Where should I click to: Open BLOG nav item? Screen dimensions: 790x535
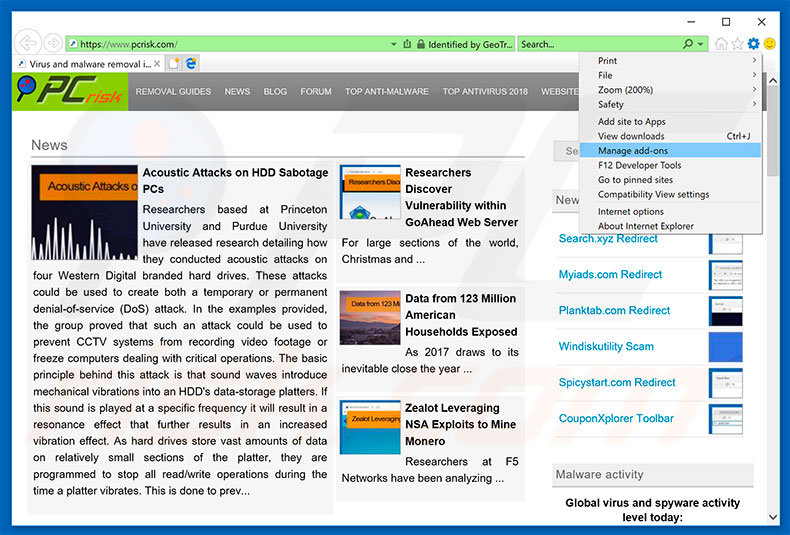coord(275,92)
